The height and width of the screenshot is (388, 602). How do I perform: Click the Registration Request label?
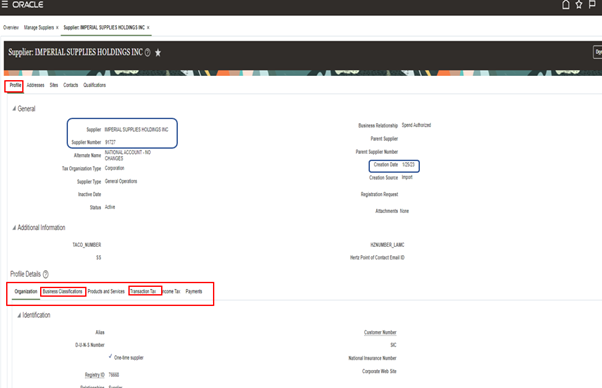click(x=379, y=195)
